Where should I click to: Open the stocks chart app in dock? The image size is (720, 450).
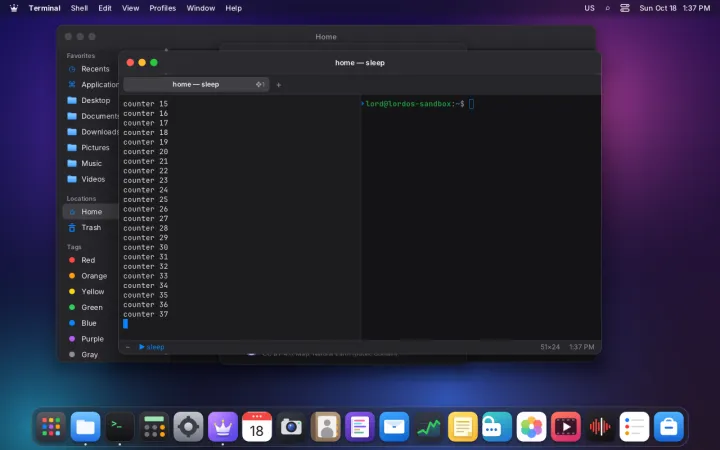(428, 427)
